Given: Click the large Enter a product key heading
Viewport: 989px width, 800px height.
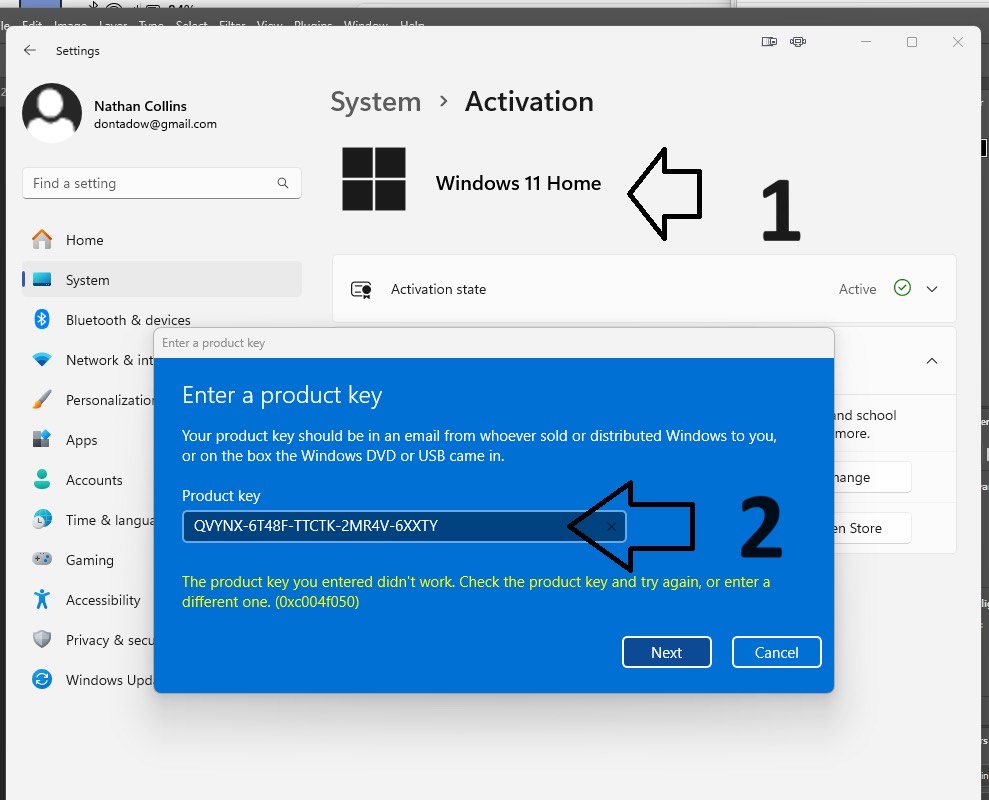Looking at the screenshot, I should [282, 396].
